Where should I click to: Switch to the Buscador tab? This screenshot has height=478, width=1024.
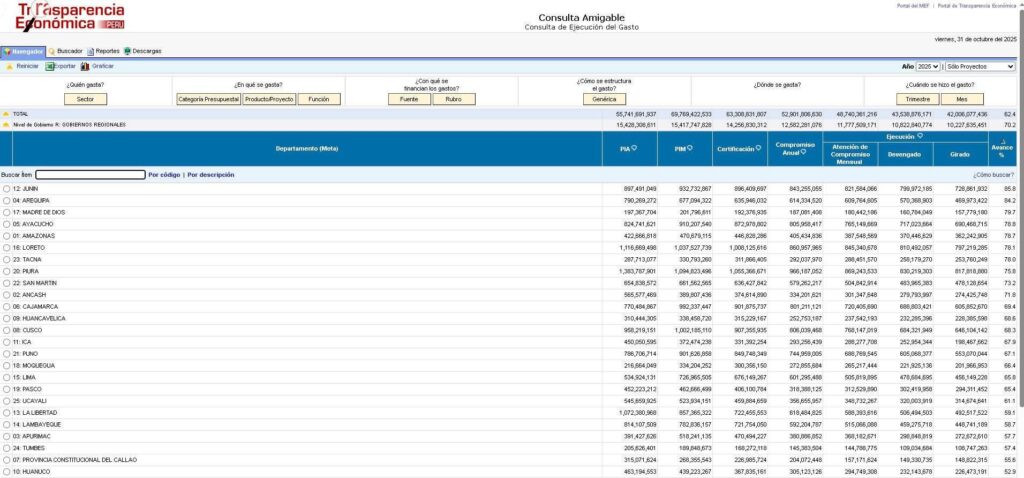[x=65, y=51]
